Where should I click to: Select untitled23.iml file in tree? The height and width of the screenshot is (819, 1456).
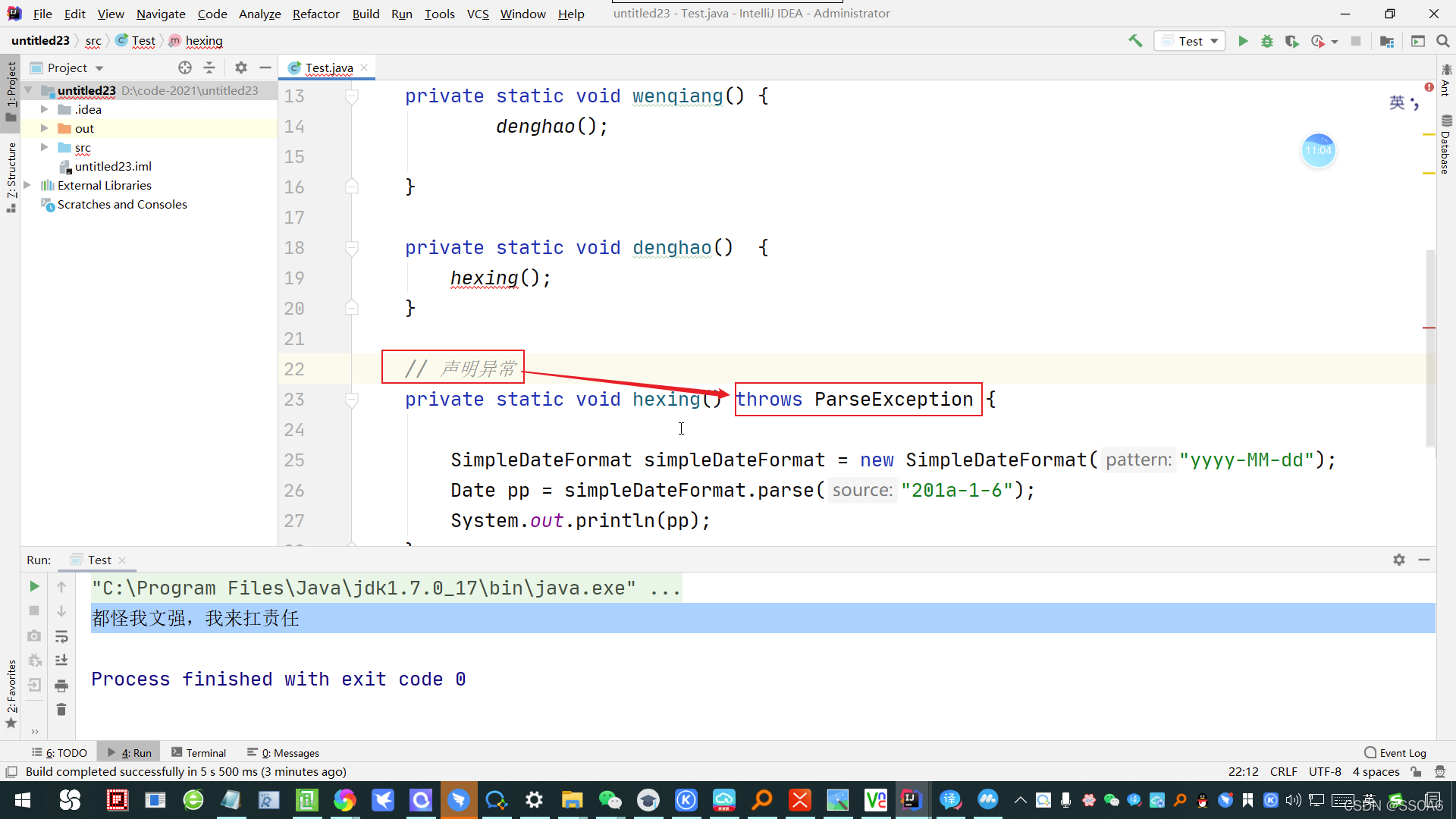[113, 166]
